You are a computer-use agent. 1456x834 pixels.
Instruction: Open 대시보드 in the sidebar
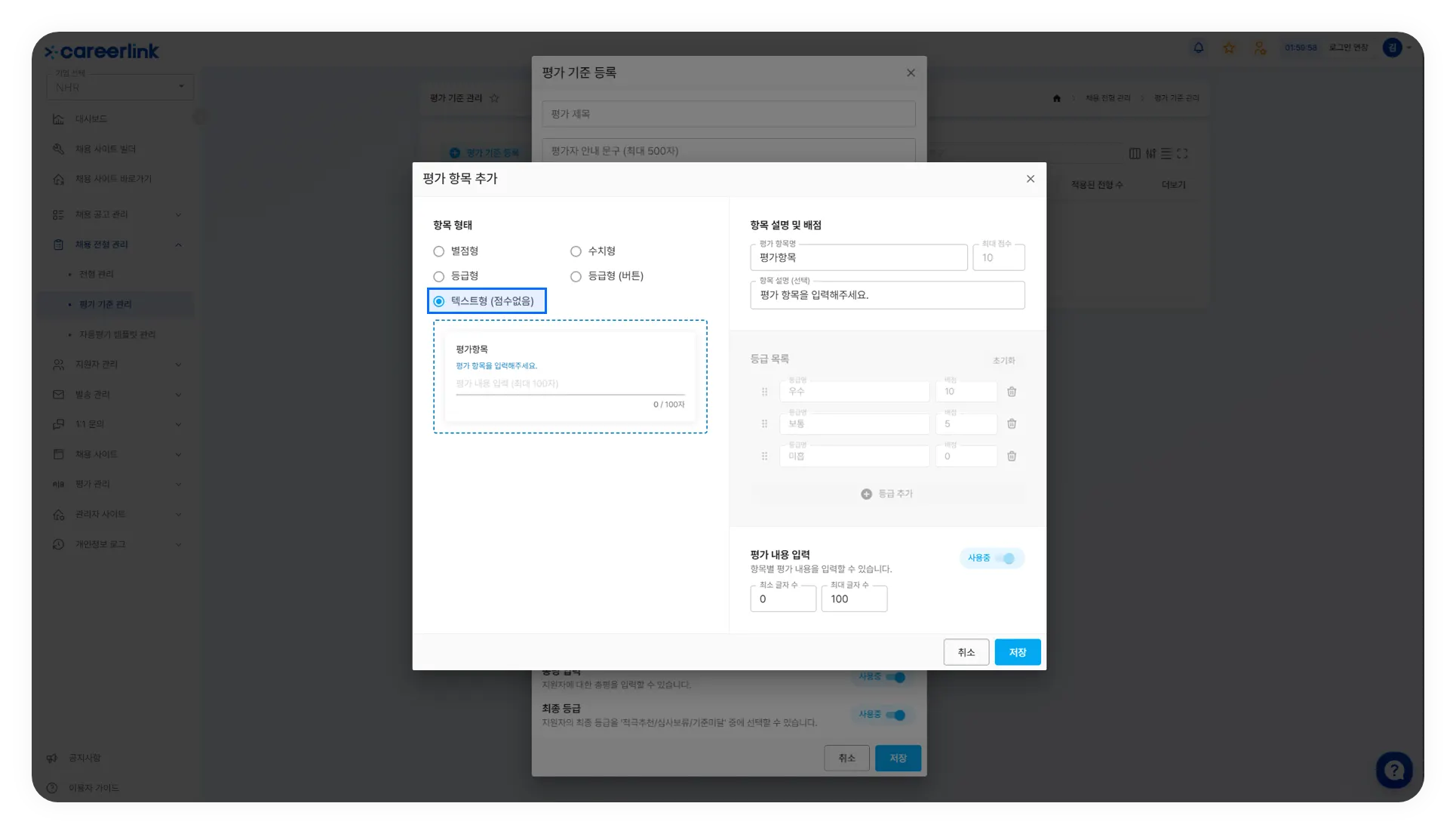[91, 119]
